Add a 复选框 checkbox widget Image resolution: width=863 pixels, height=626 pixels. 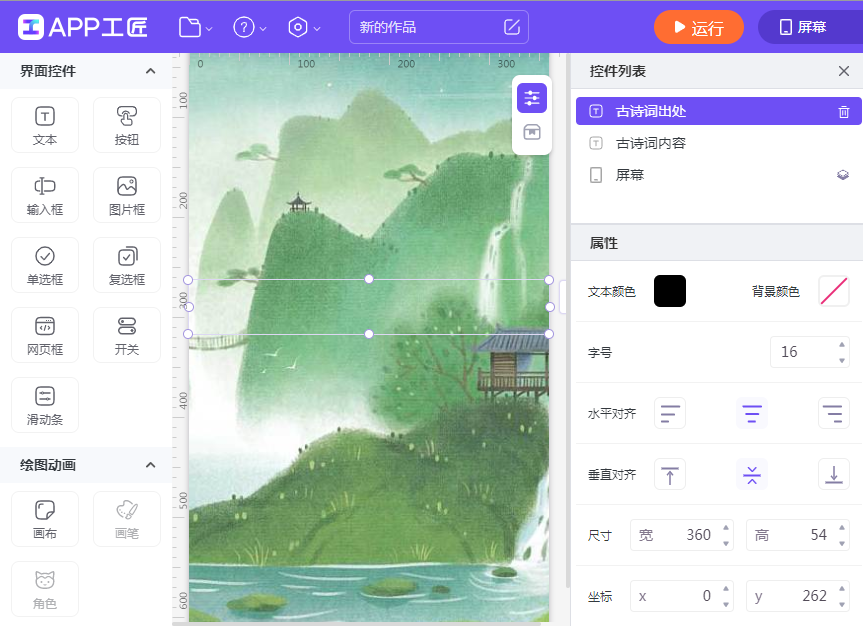coord(127,265)
